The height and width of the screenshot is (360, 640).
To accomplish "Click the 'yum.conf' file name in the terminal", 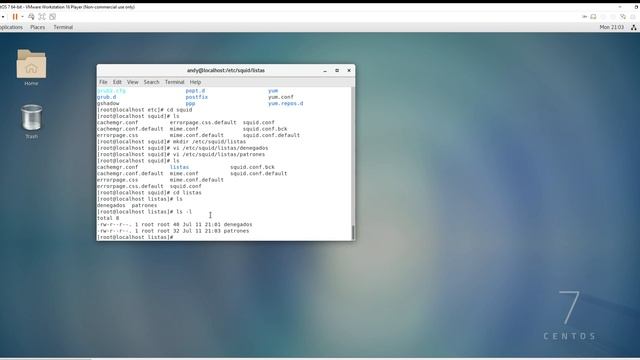I will click(281, 97).
